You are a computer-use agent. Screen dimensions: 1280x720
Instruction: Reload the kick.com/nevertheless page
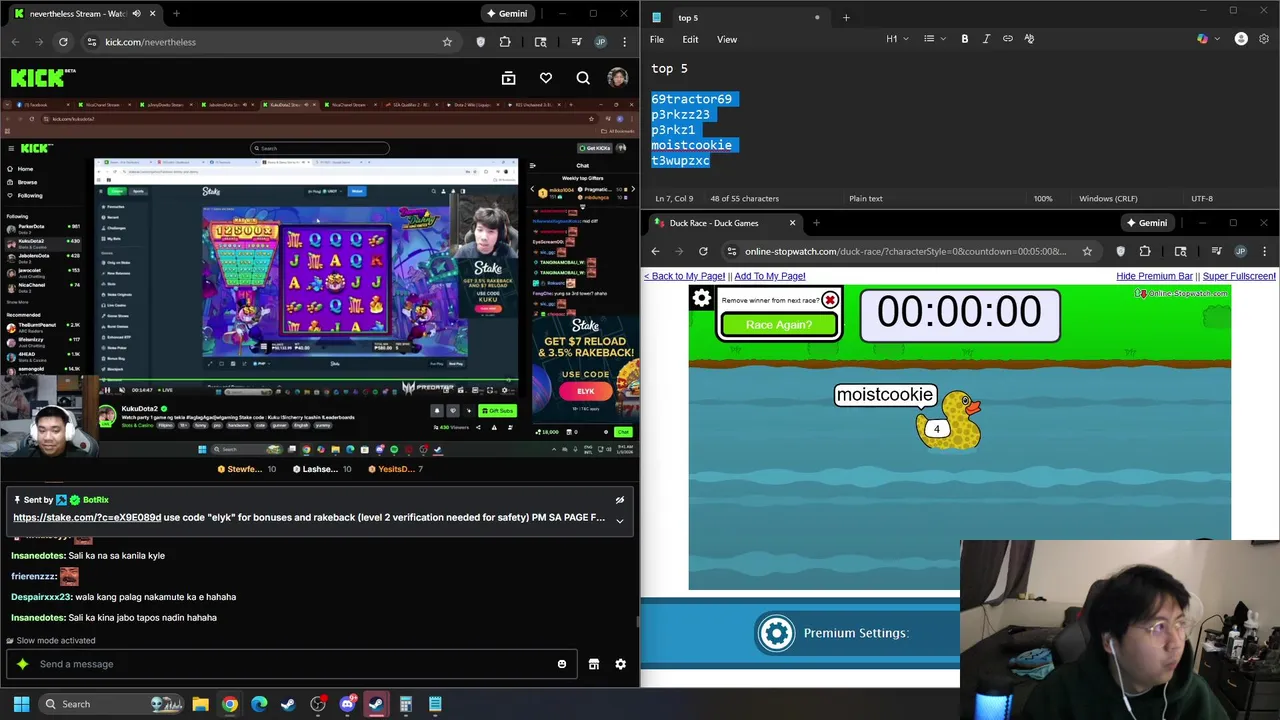coord(63,42)
